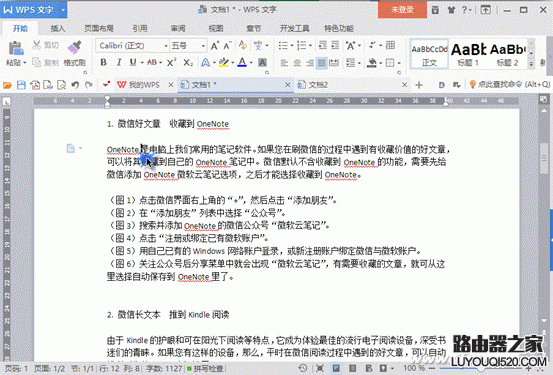Apply the 标题 1 style
Viewport: 553px width, 375px height.
tap(468, 55)
